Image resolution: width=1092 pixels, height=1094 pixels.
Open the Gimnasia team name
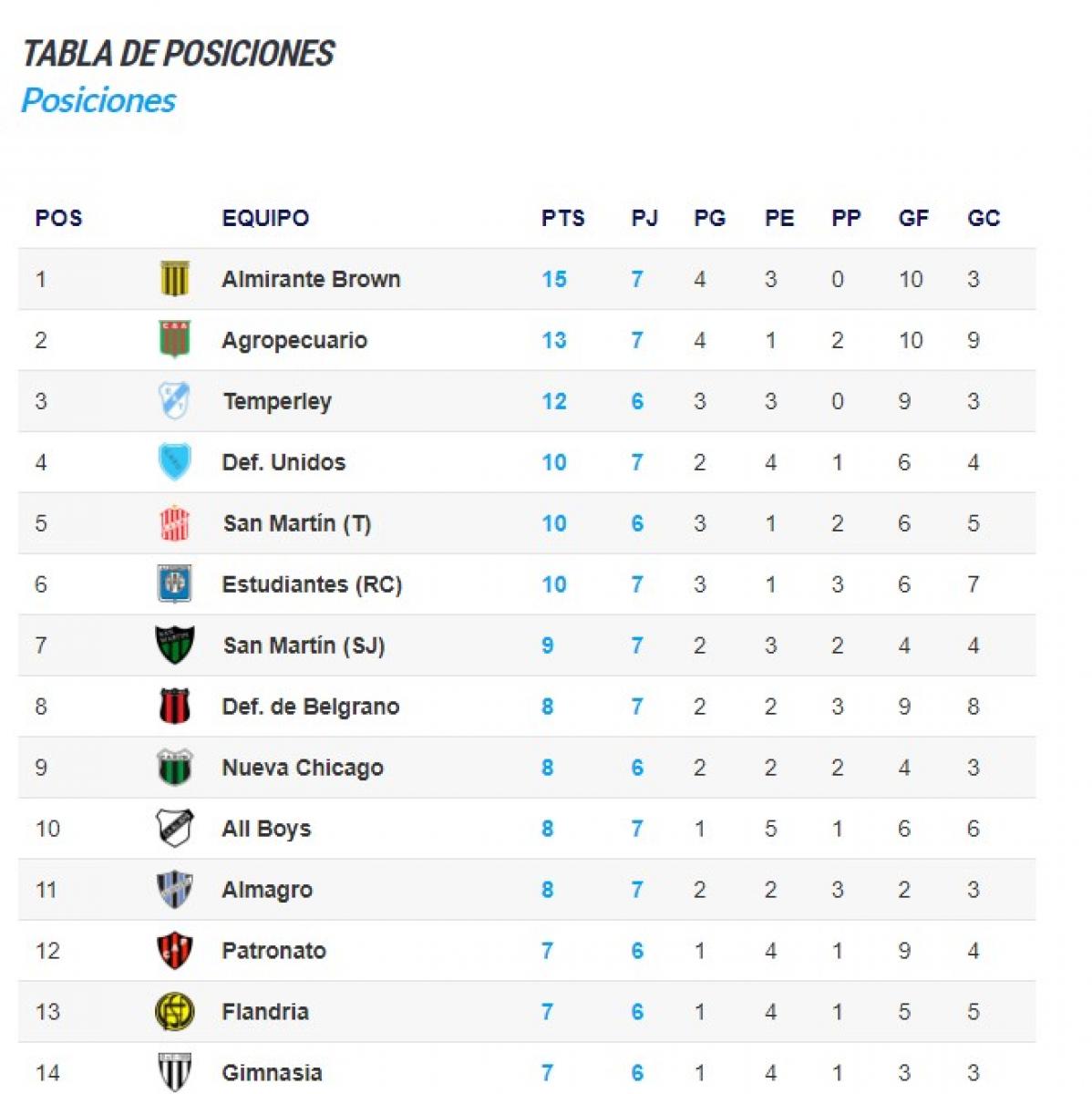272,1073
